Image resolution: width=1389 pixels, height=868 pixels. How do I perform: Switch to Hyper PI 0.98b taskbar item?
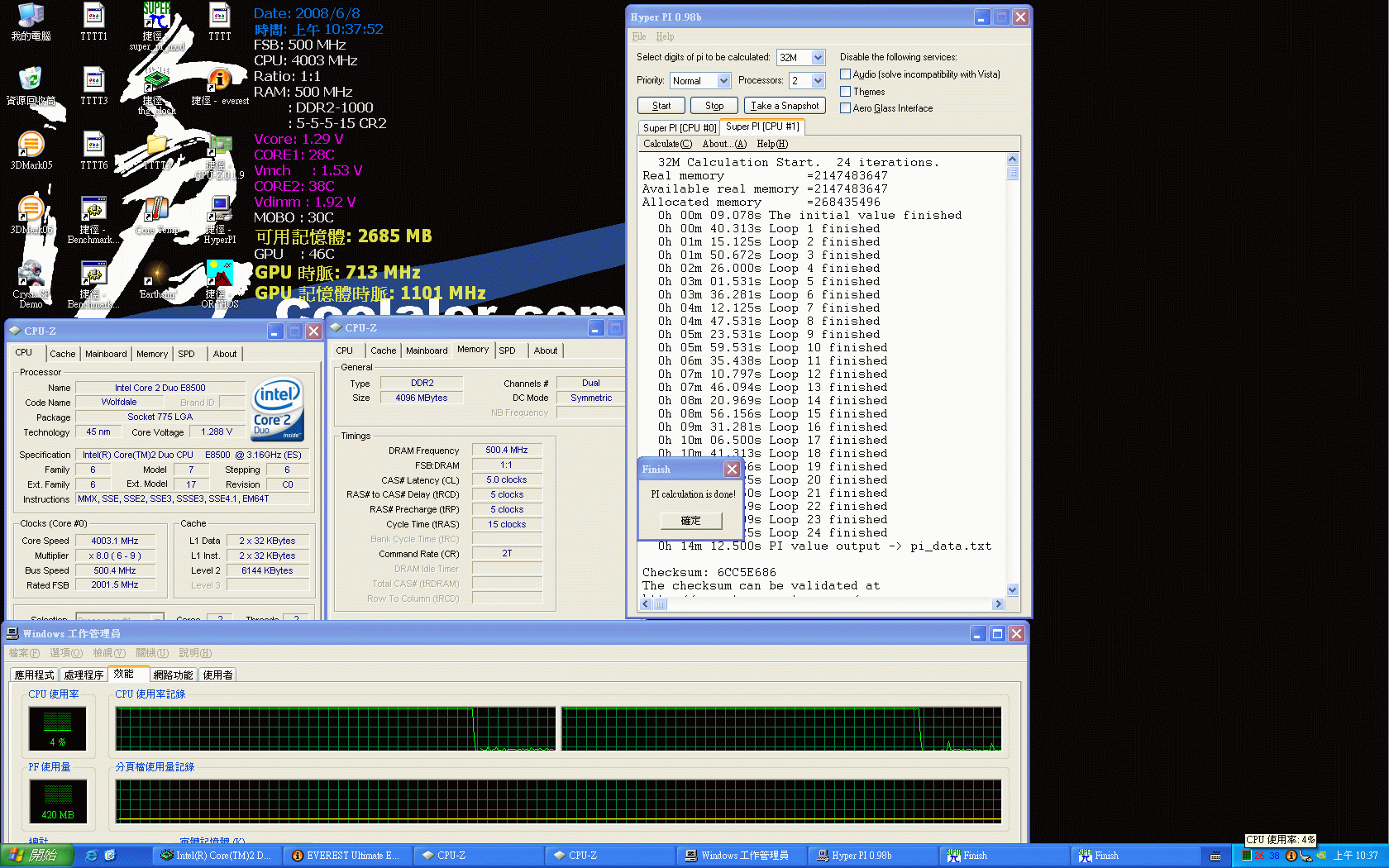tap(871, 856)
